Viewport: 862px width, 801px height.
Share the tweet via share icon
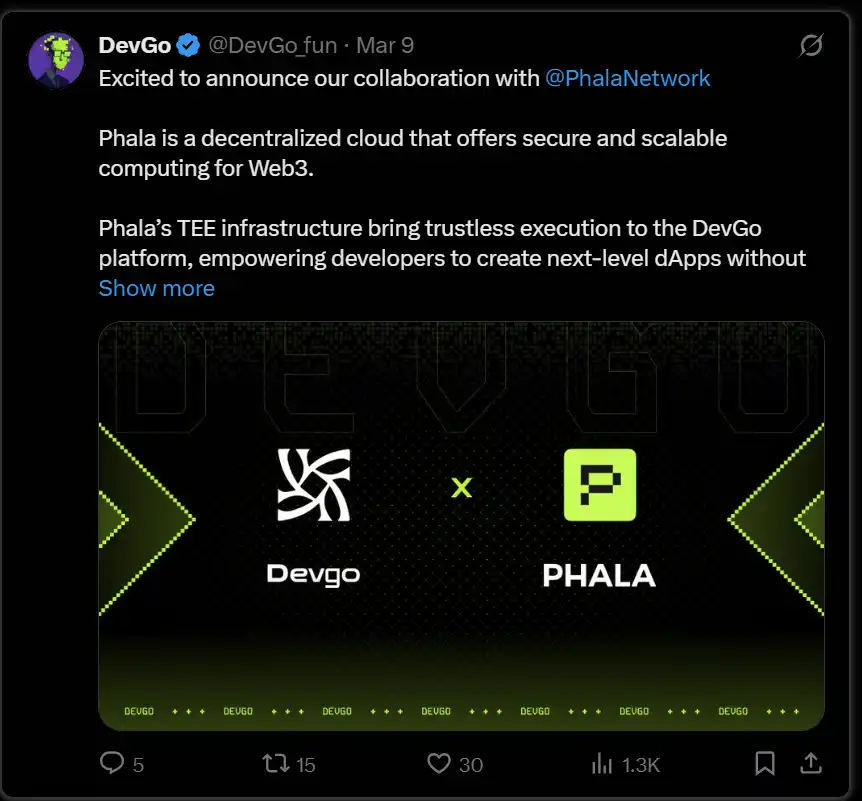click(x=812, y=764)
